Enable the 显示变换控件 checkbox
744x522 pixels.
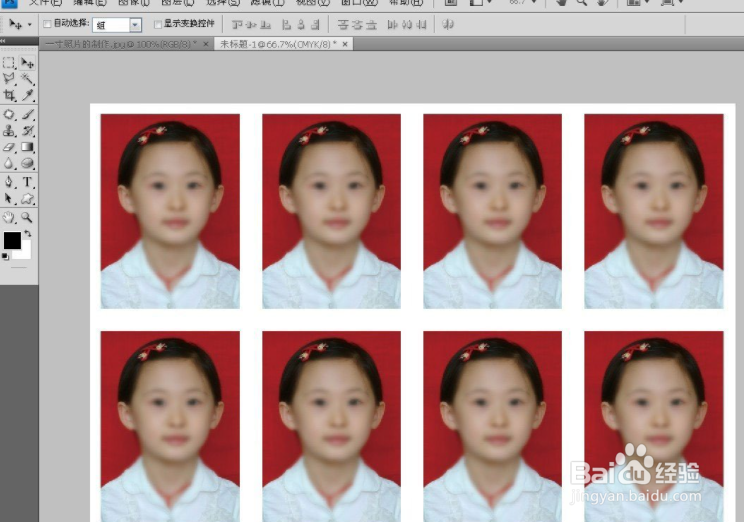[158, 24]
